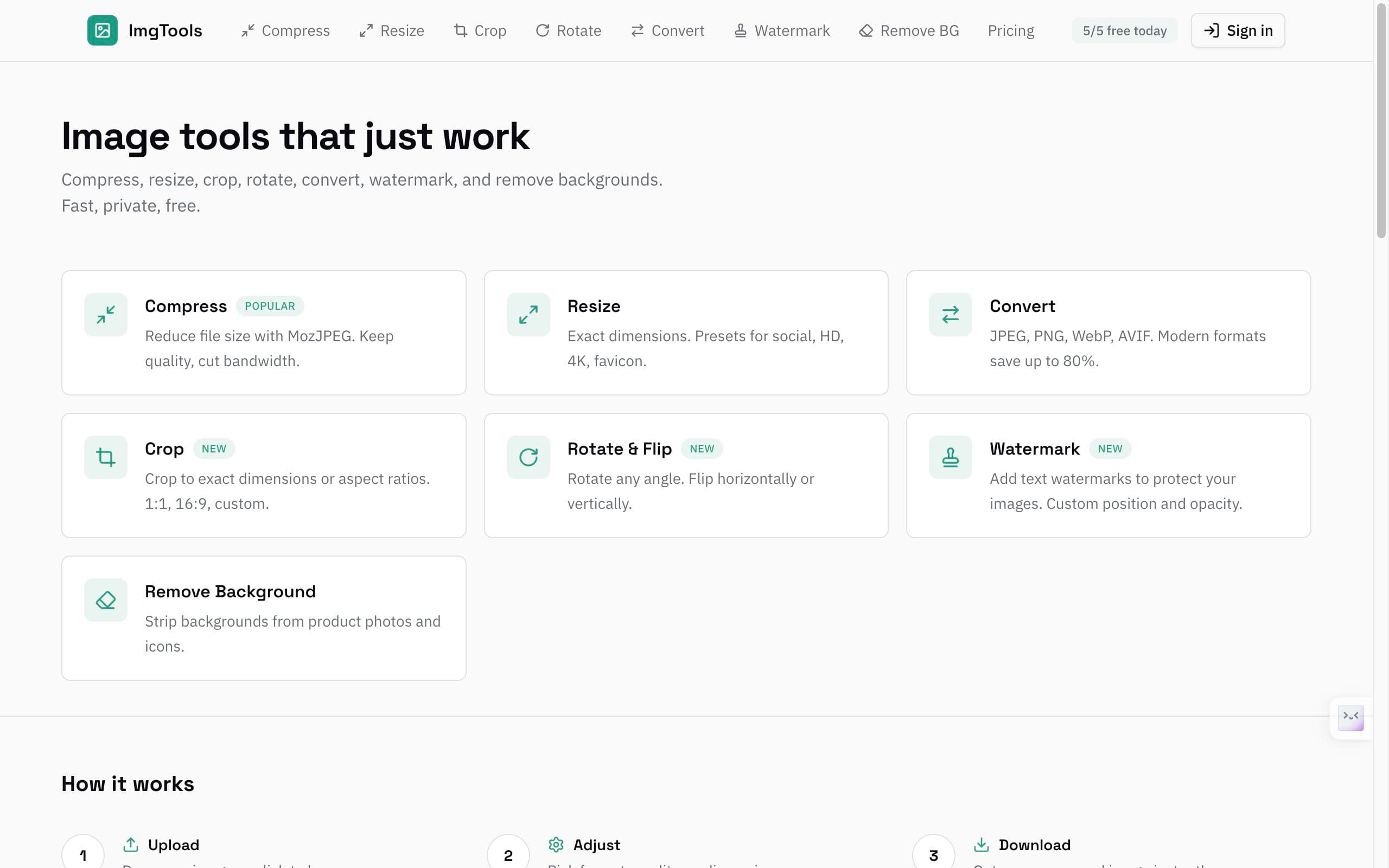Click the 'Image tools that just work' heading
This screenshot has width=1389, height=868.
pyautogui.click(x=295, y=137)
